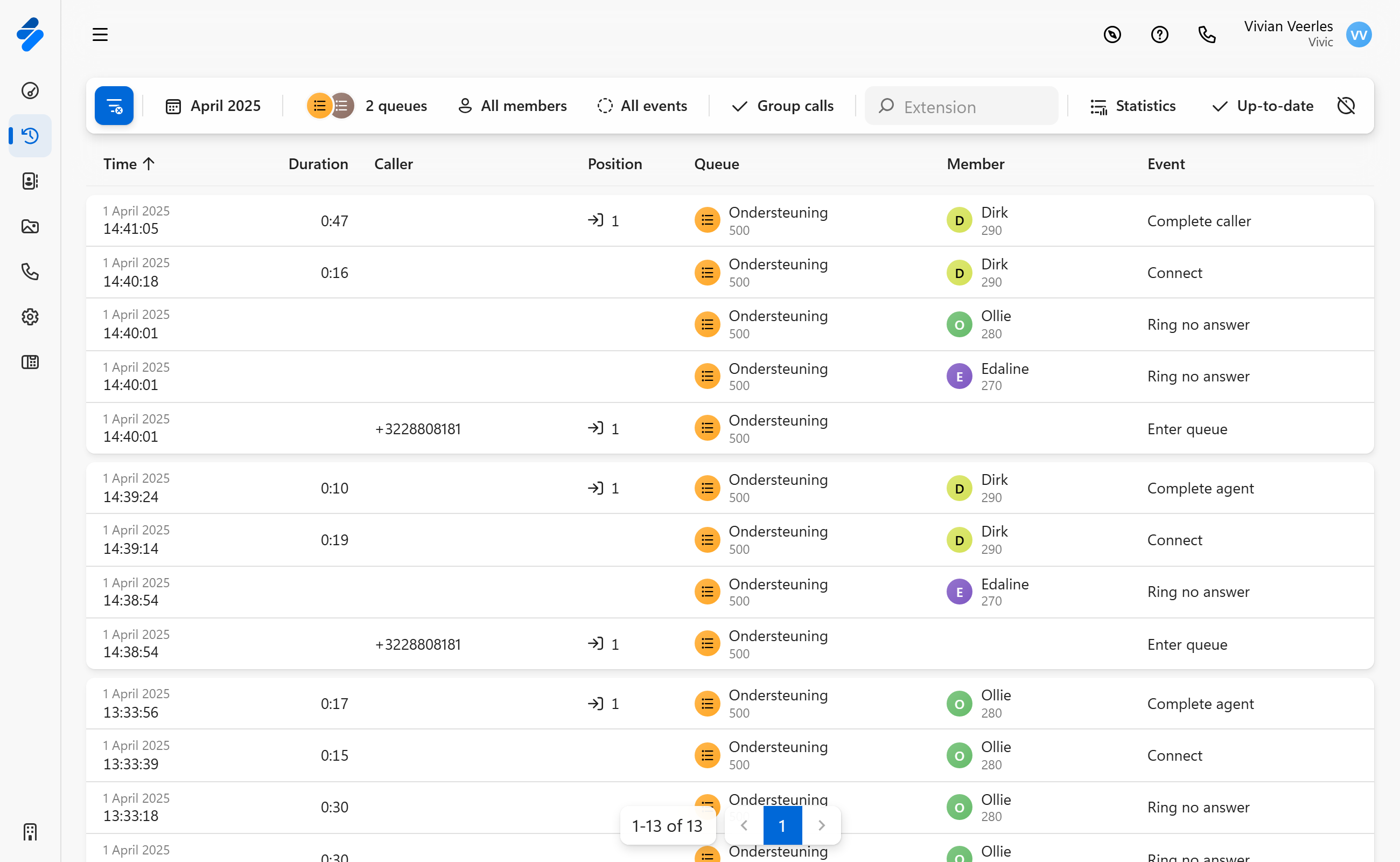
Task: Open the phone calls sidebar icon
Action: 30,272
